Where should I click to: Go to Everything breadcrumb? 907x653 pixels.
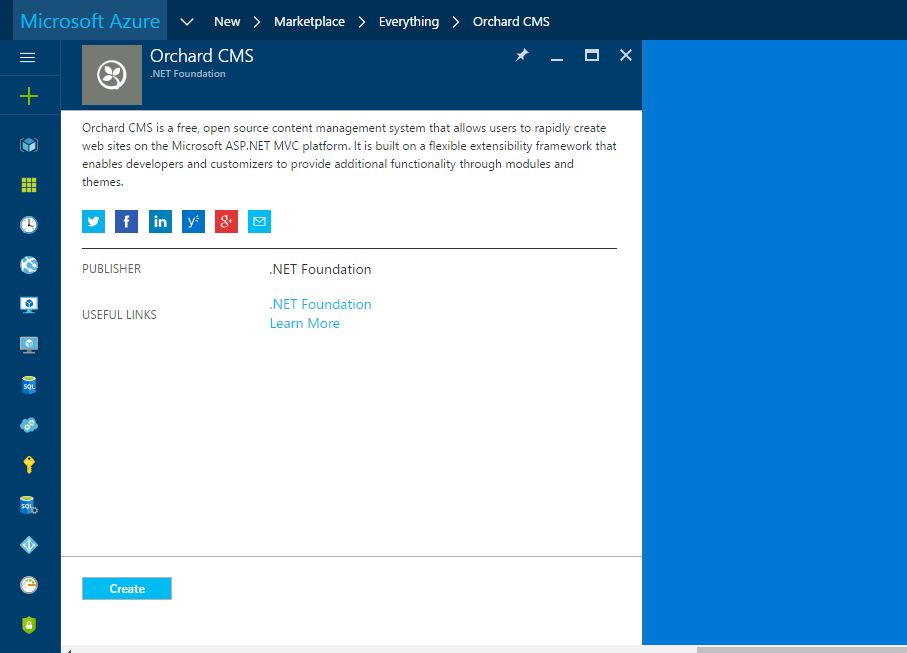point(409,22)
